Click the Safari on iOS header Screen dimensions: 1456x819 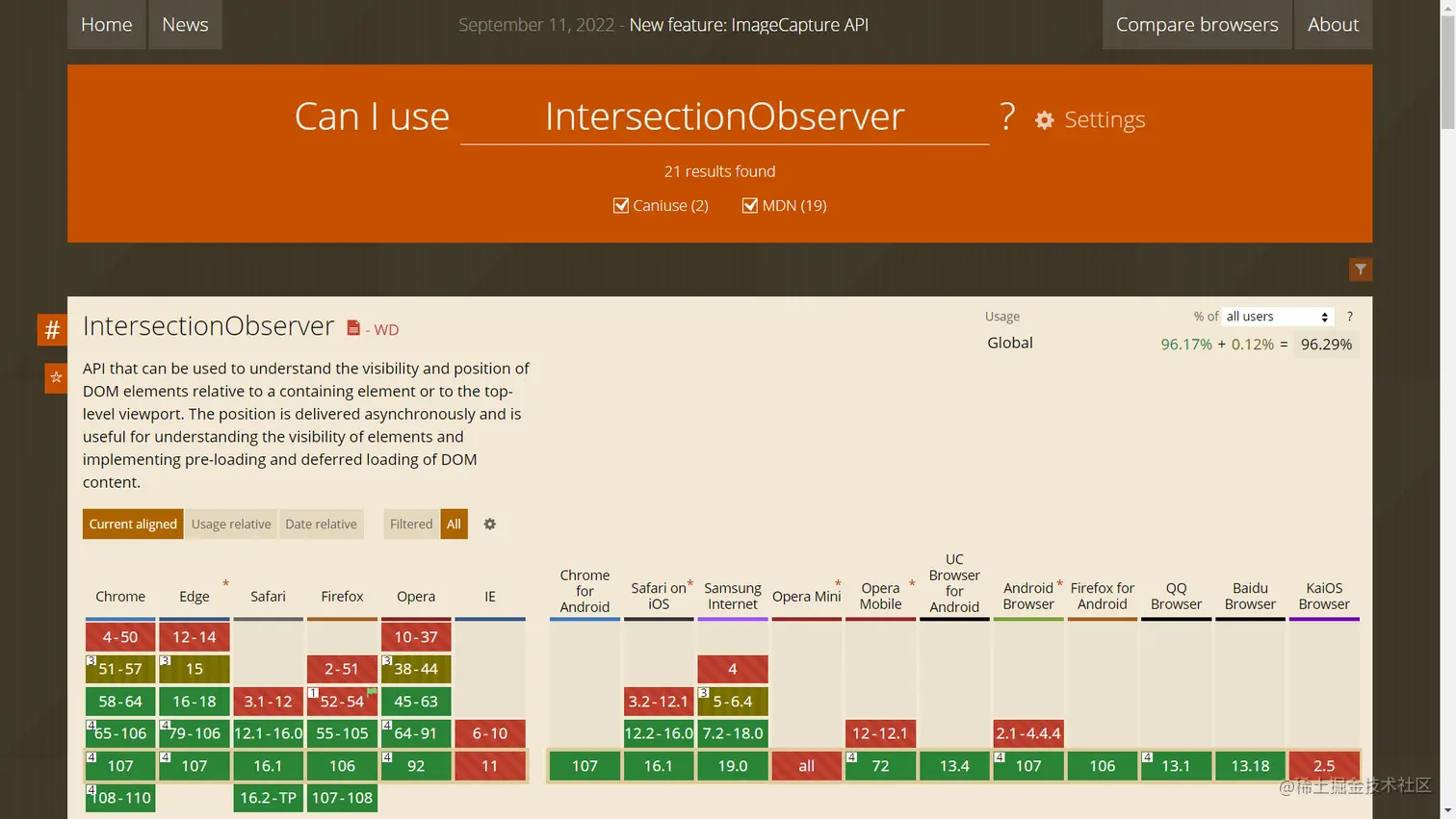click(x=659, y=596)
